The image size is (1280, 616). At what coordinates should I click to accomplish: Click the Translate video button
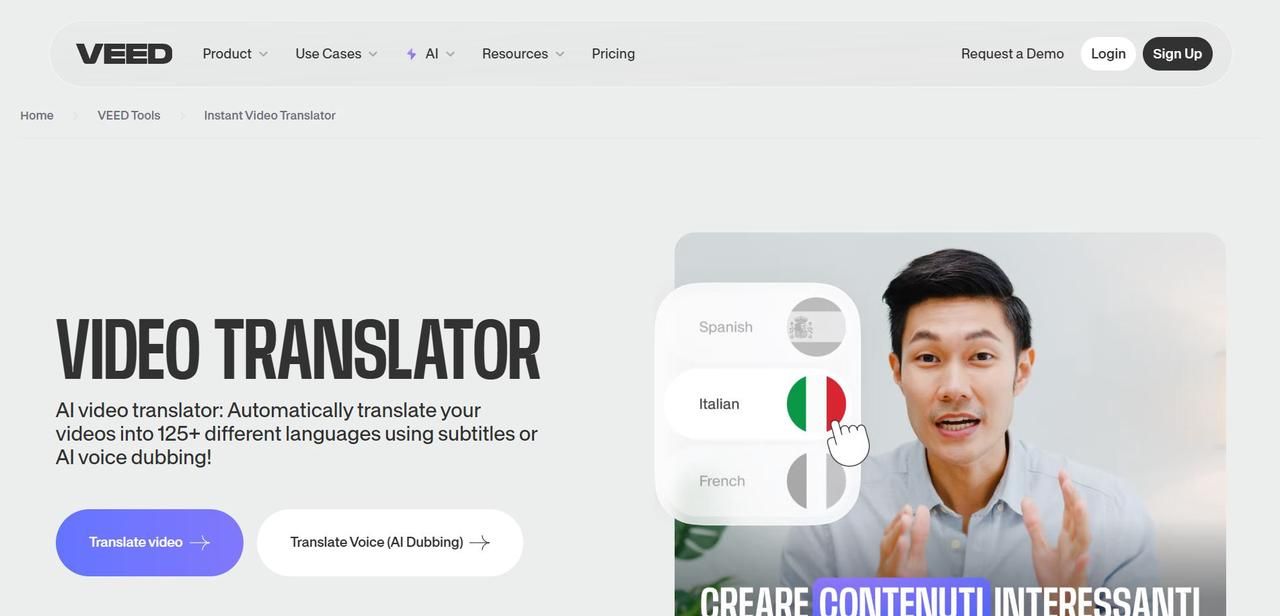(x=149, y=543)
